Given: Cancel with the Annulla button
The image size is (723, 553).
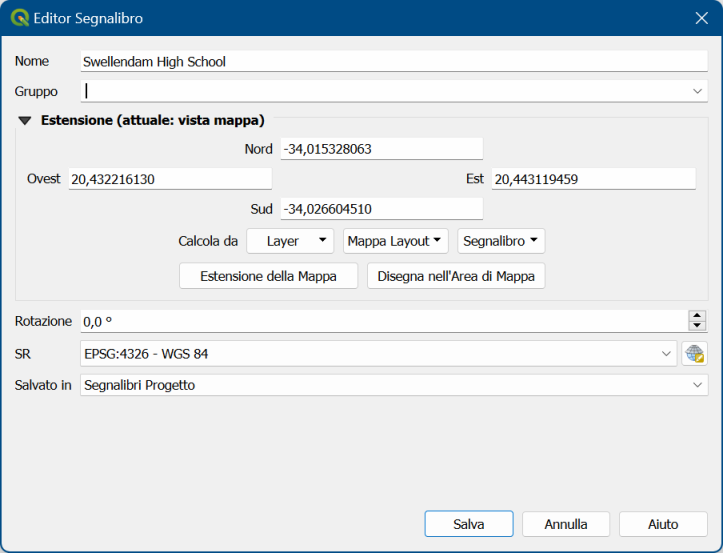Looking at the screenshot, I should click(566, 524).
